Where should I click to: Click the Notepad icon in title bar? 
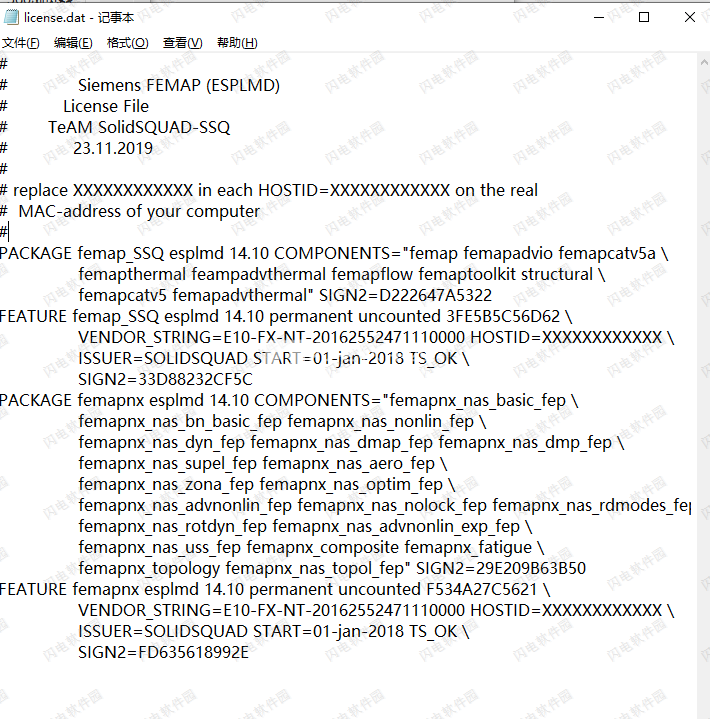pyautogui.click(x=11, y=17)
